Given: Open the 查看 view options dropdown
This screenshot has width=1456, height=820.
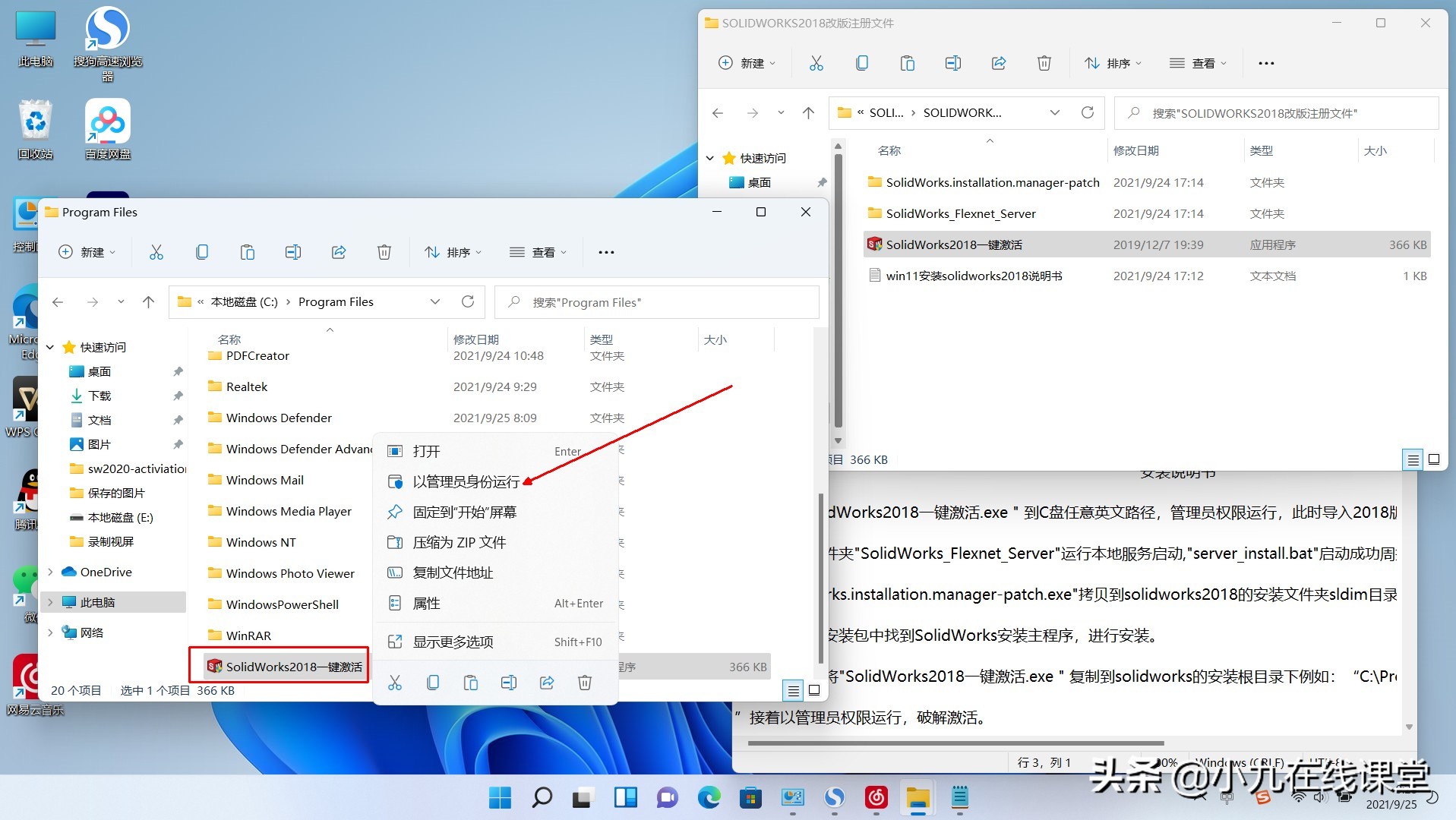Looking at the screenshot, I should point(538,252).
